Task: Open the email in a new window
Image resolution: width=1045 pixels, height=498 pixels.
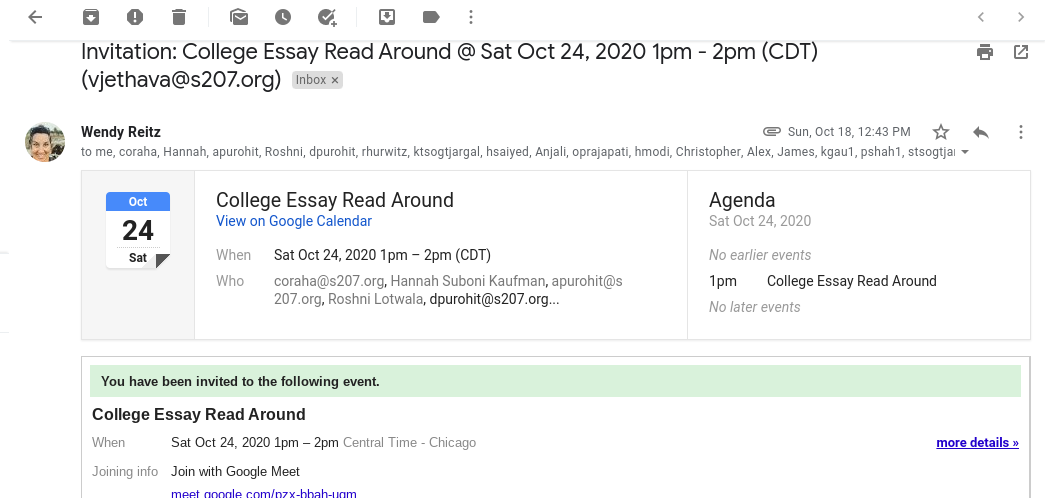Action: [1021, 52]
